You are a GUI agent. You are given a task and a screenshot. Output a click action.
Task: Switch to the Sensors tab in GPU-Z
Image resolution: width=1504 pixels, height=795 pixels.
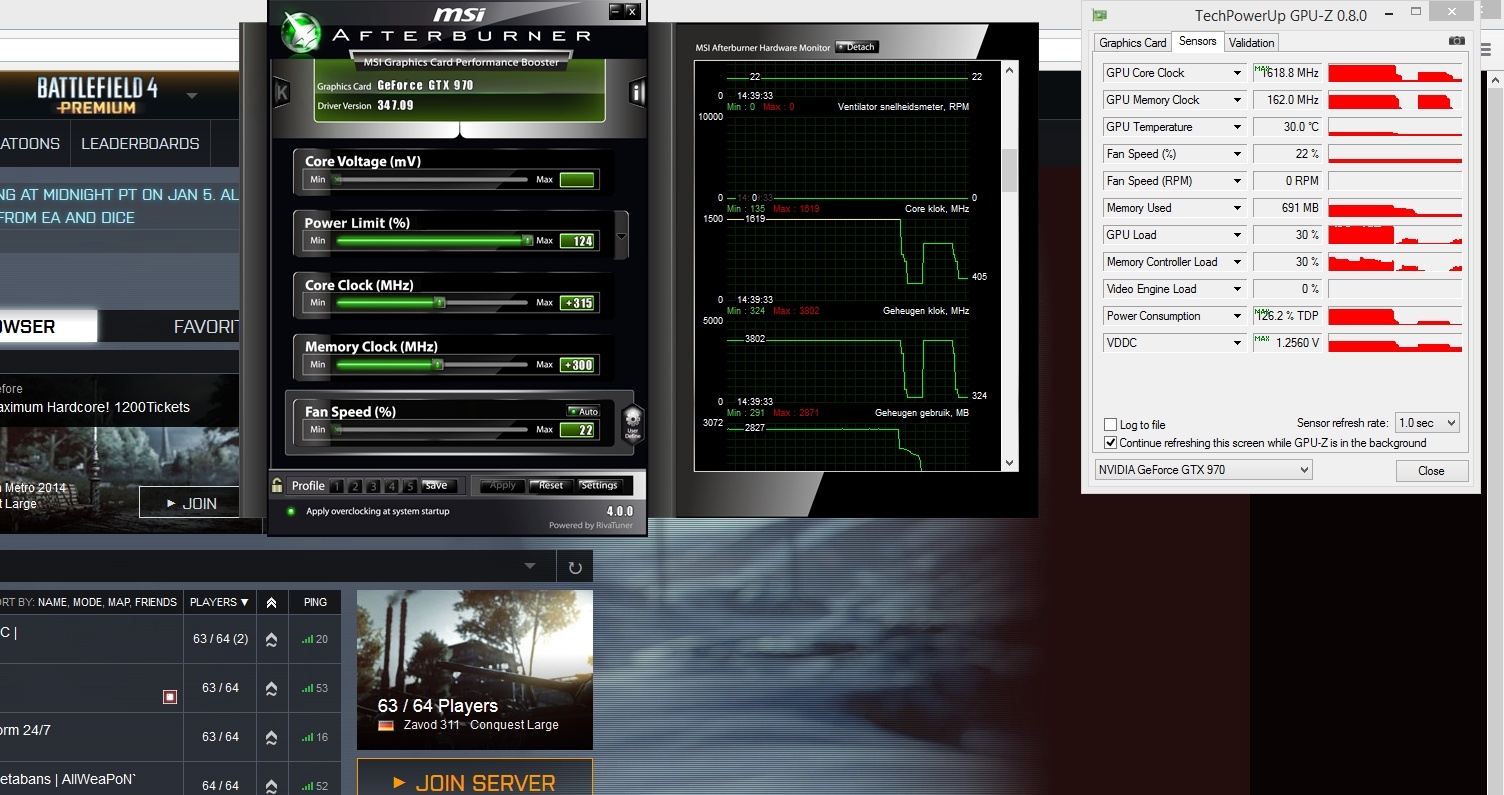pos(1197,41)
